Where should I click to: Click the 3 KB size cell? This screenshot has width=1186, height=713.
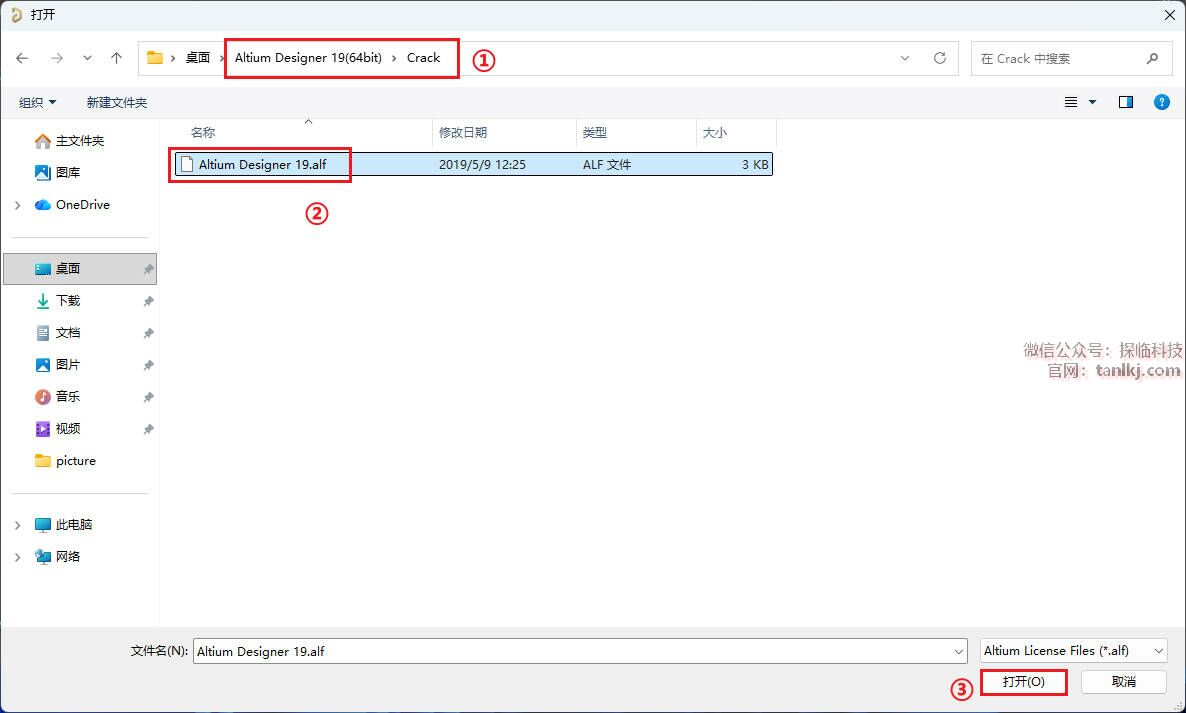coord(755,164)
